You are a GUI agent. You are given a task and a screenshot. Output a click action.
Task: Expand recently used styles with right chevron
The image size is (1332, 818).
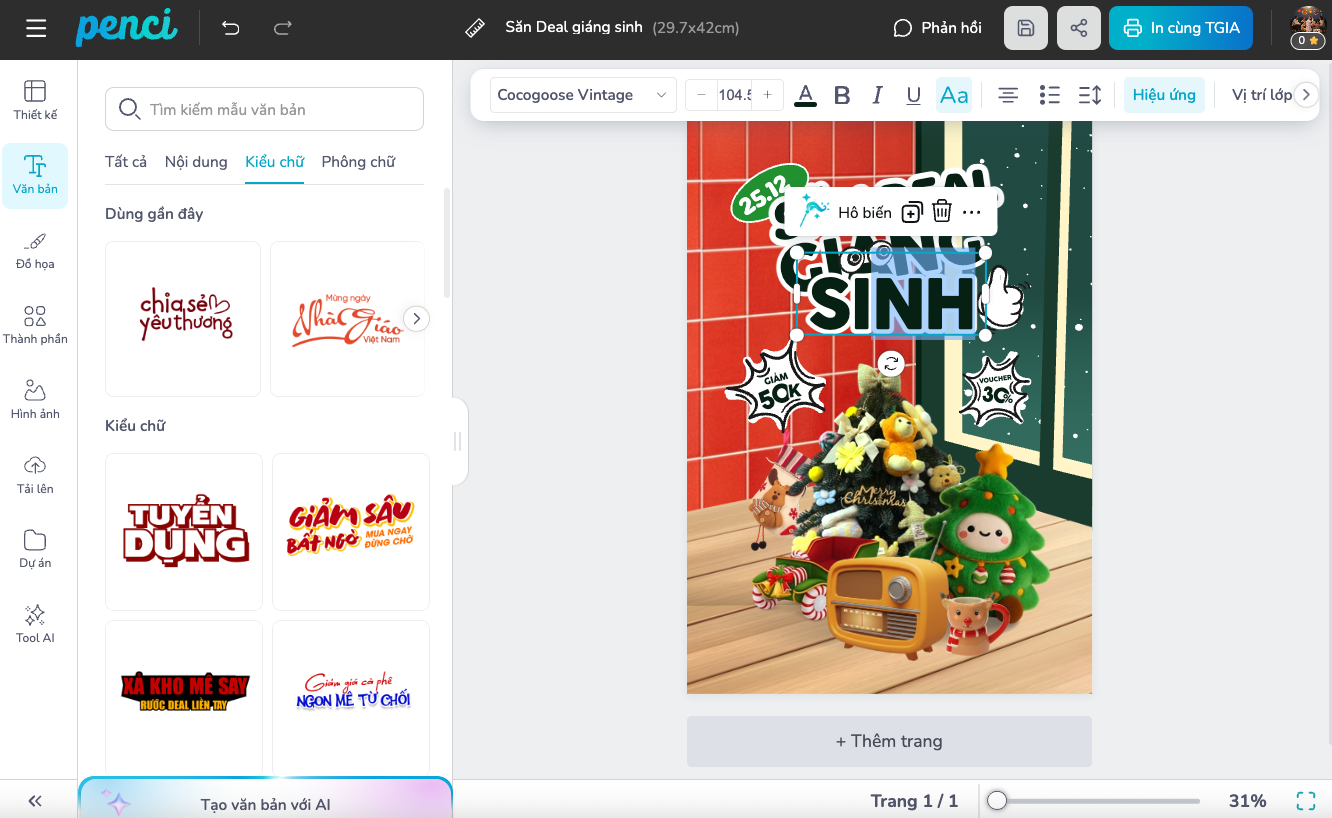(x=416, y=319)
